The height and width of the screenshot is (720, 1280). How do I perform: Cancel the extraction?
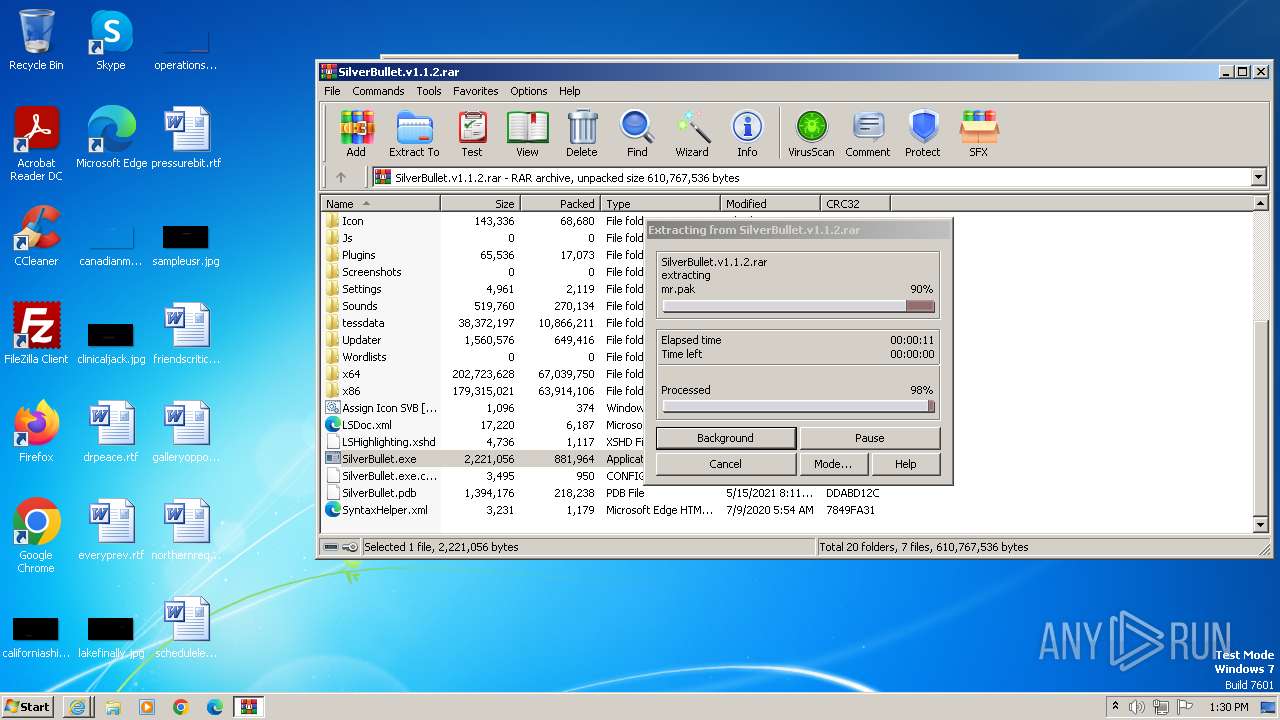click(x=725, y=464)
